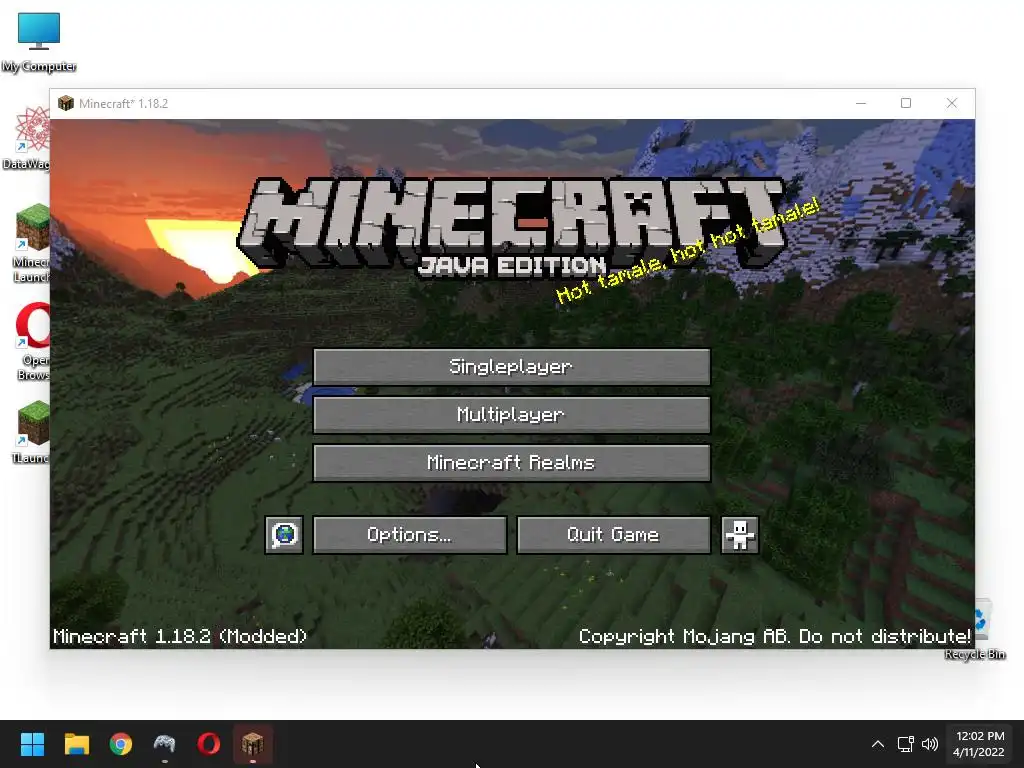Open the Multiplayer server list
Viewport: 1024px width, 768px height.
coord(511,415)
